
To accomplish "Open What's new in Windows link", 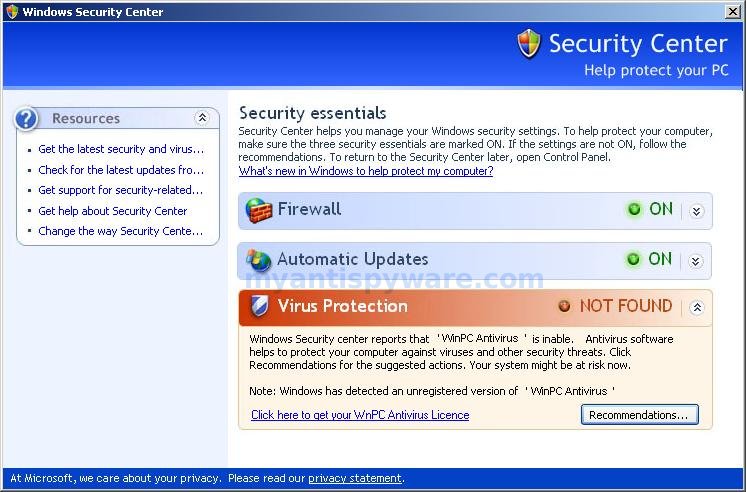I will click(366, 171).
